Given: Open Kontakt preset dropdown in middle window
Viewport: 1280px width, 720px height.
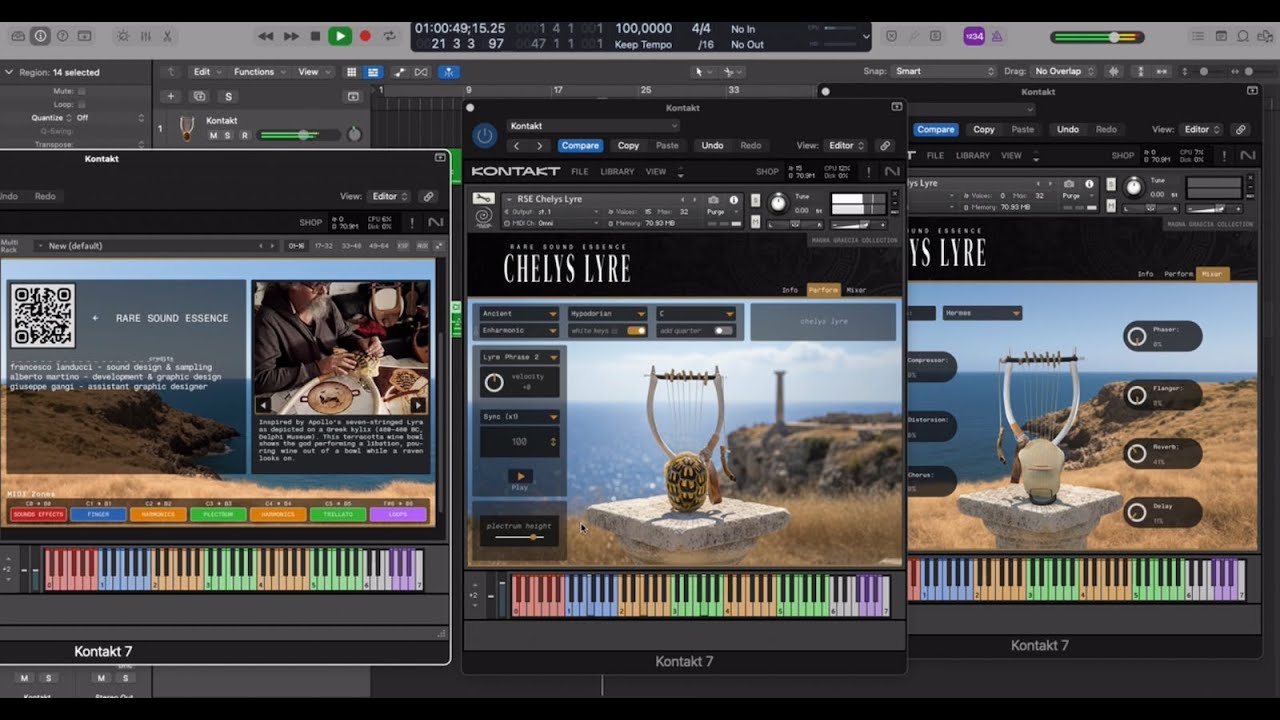Looking at the screenshot, I should coord(593,126).
